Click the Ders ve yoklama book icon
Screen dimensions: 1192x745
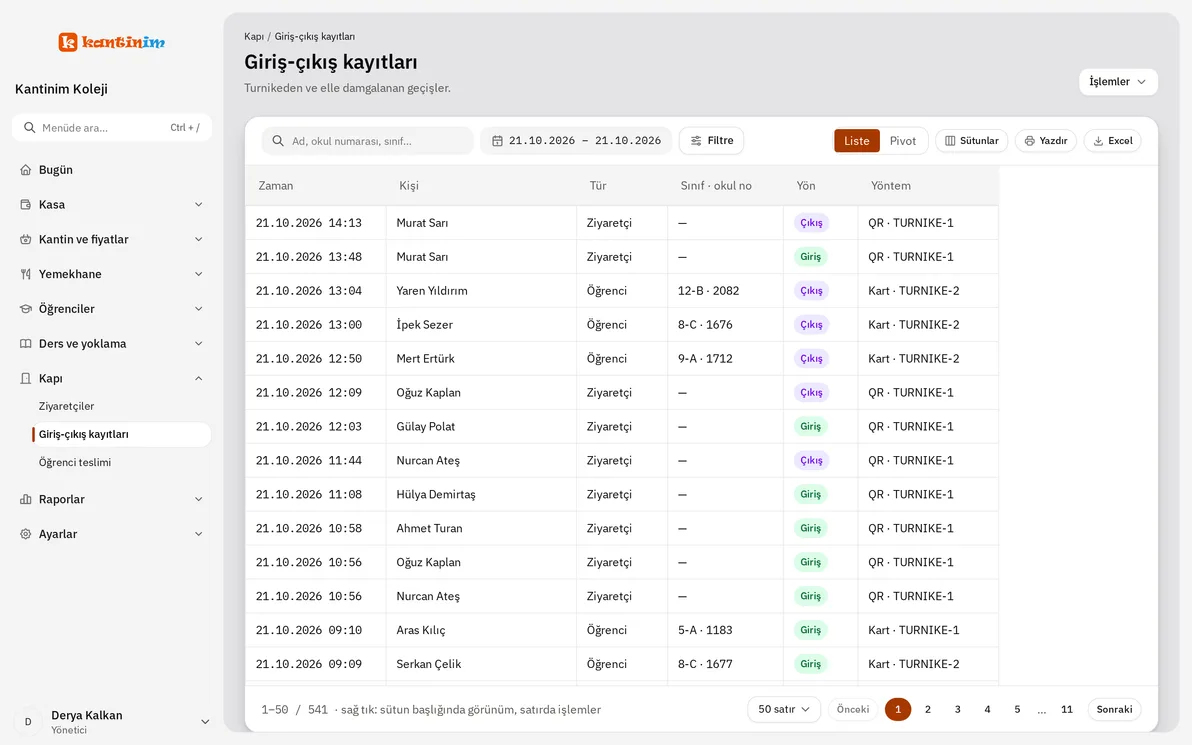pyautogui.click(x=26, y=344)
